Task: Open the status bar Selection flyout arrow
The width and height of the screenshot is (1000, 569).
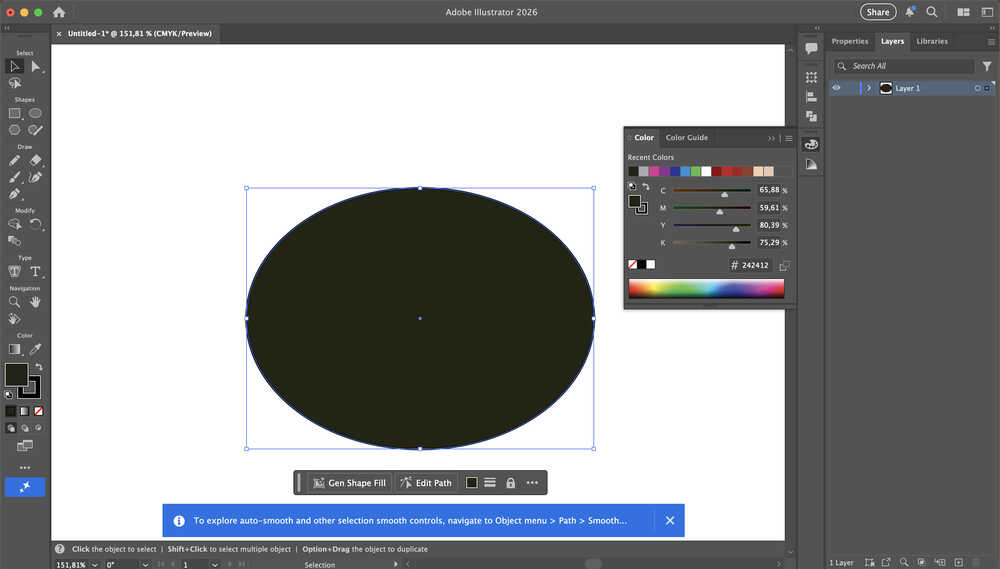Action: click(396, 564)
